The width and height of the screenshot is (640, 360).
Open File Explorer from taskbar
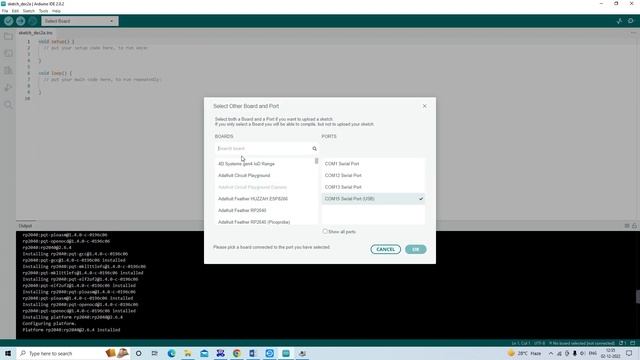tap(188, 353)
